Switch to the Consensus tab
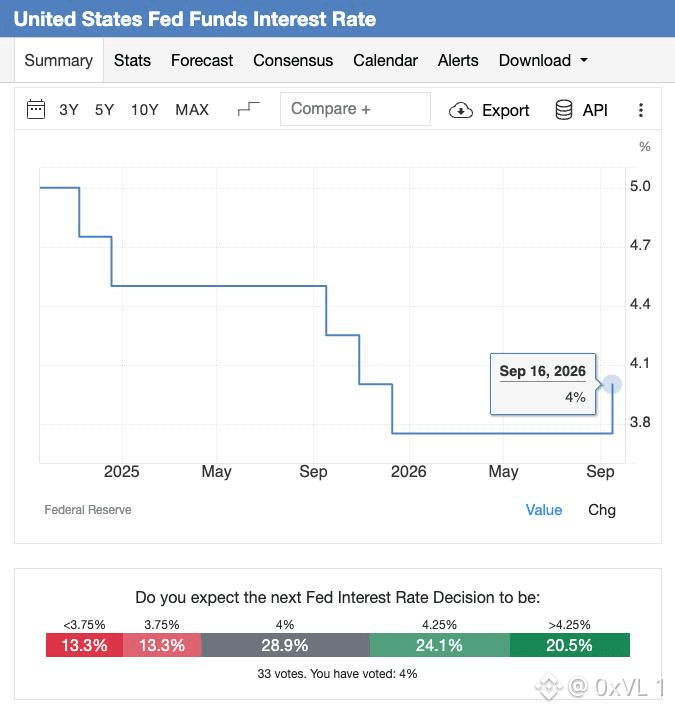Screen dimensions: 675x712 tap(293, 60)
